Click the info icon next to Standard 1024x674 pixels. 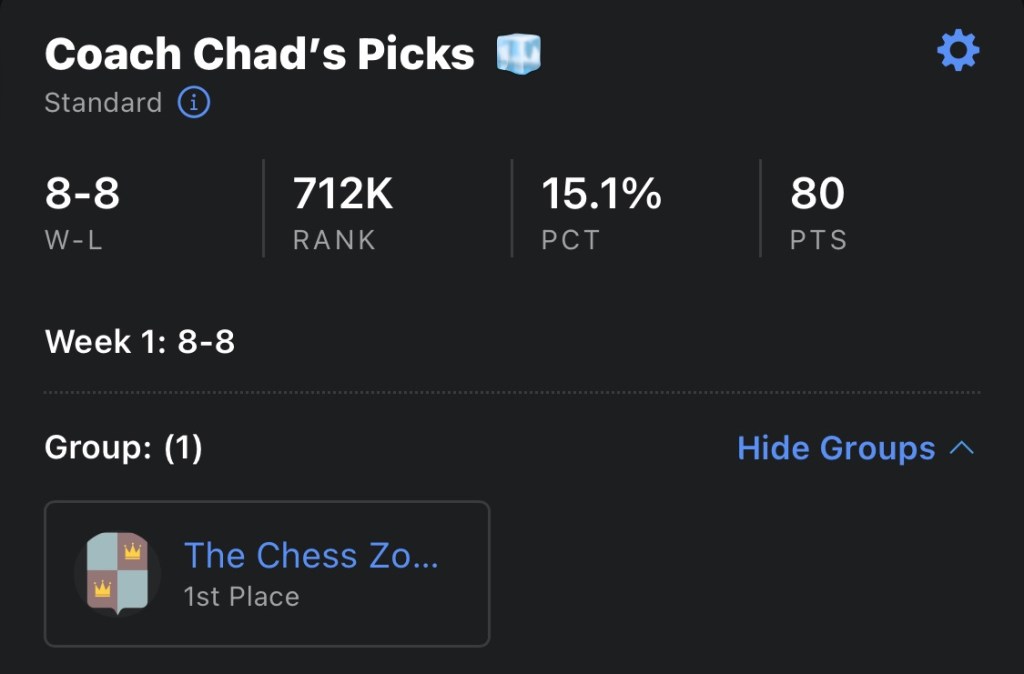[194, 102]
